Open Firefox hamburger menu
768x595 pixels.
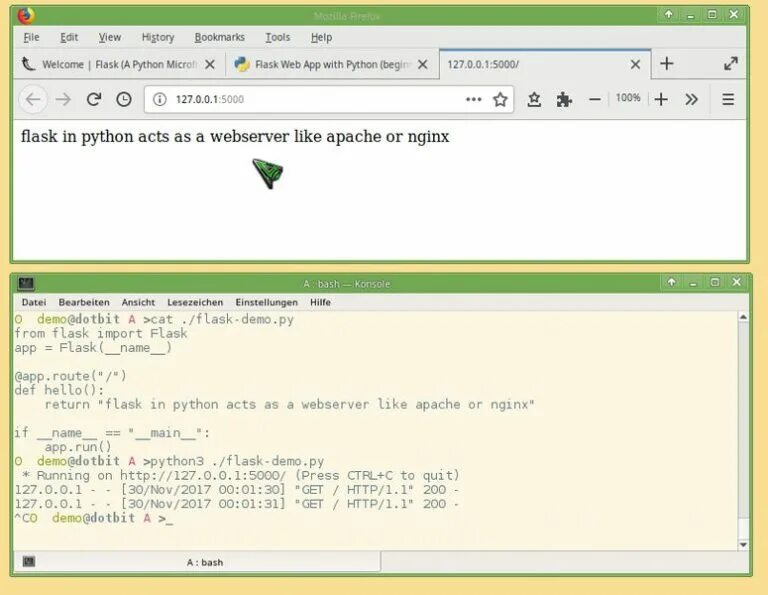pos(728,99)
